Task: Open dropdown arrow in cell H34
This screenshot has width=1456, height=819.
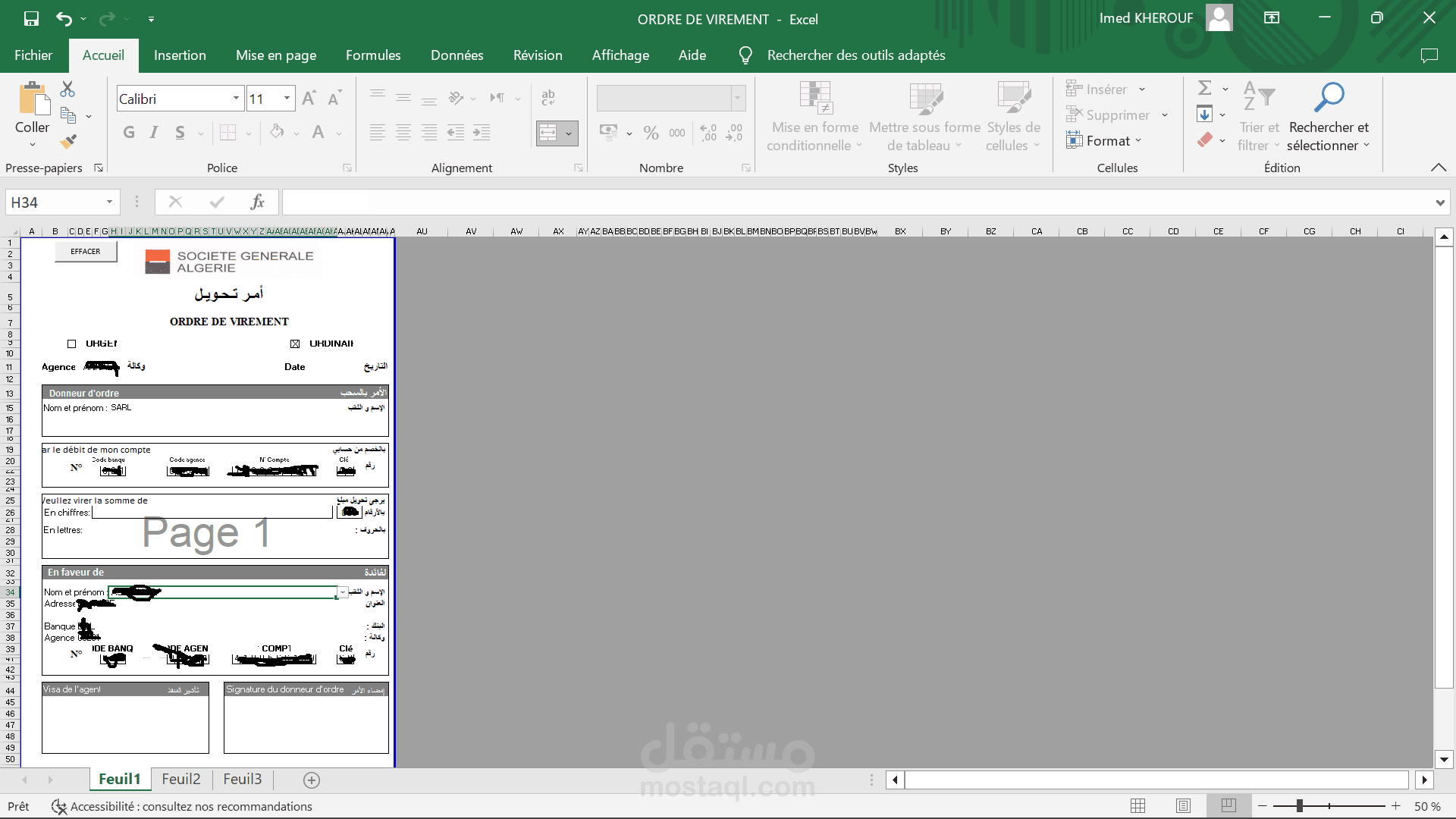Action: coord(343,592)
